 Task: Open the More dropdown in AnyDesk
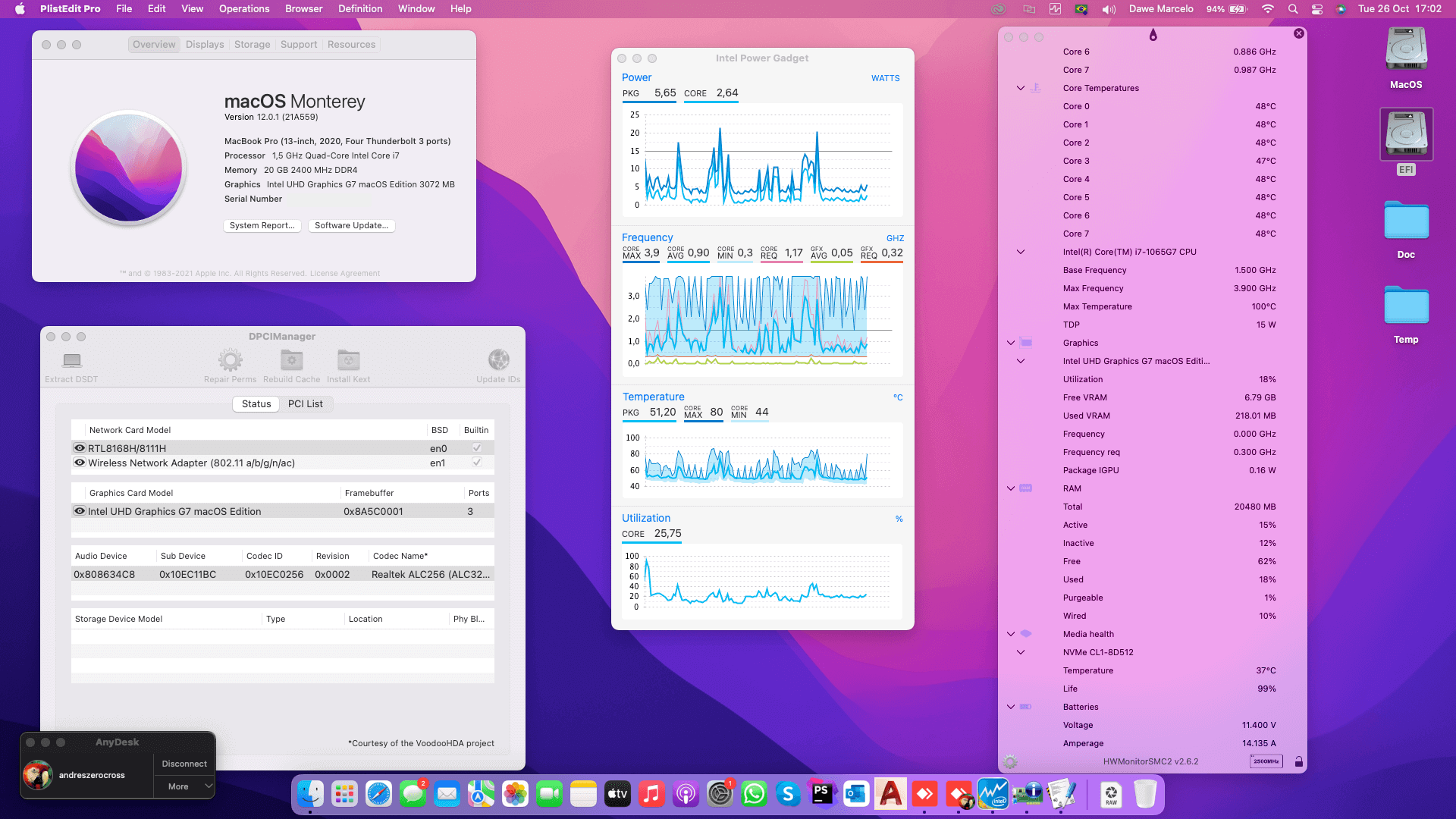tap(184, 786)
